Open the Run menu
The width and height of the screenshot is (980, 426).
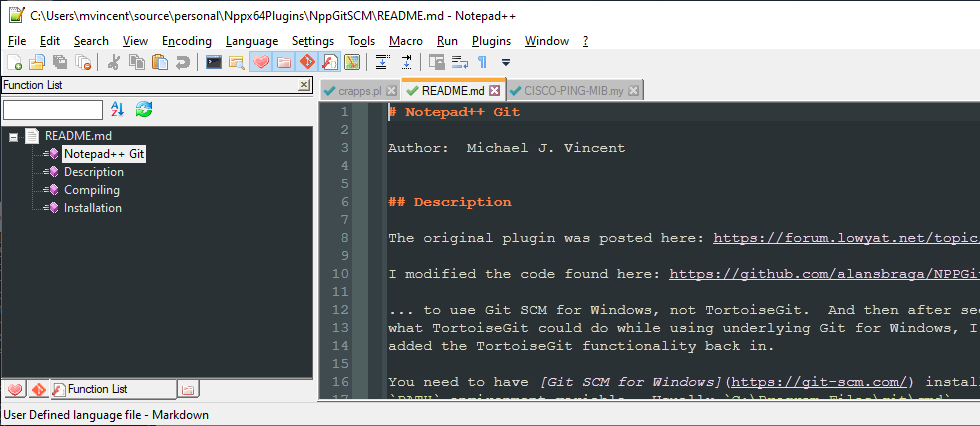tap(448, 41)
